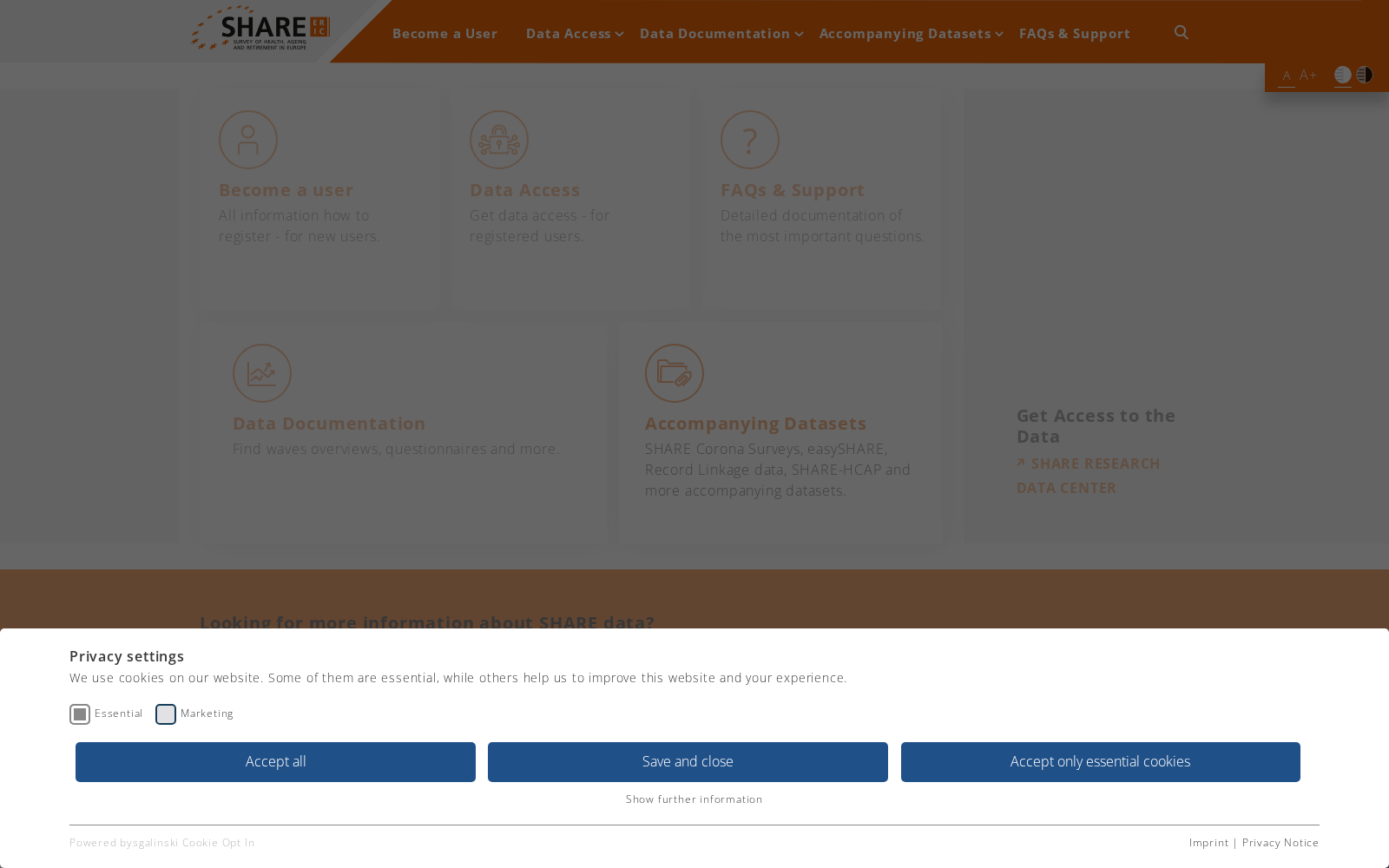
Task: Follow the SHARE Research Data Center link
Action: [x=1089, y=476]
